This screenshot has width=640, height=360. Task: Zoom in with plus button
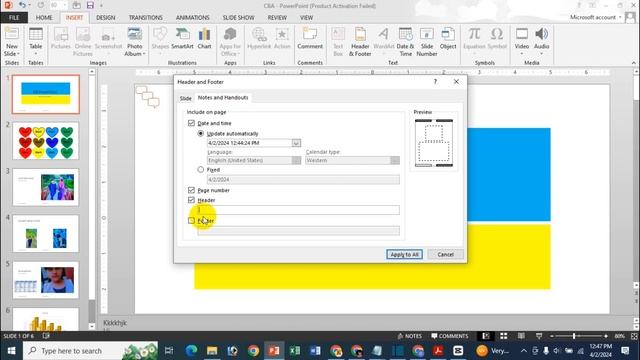[x=606, y=336]
